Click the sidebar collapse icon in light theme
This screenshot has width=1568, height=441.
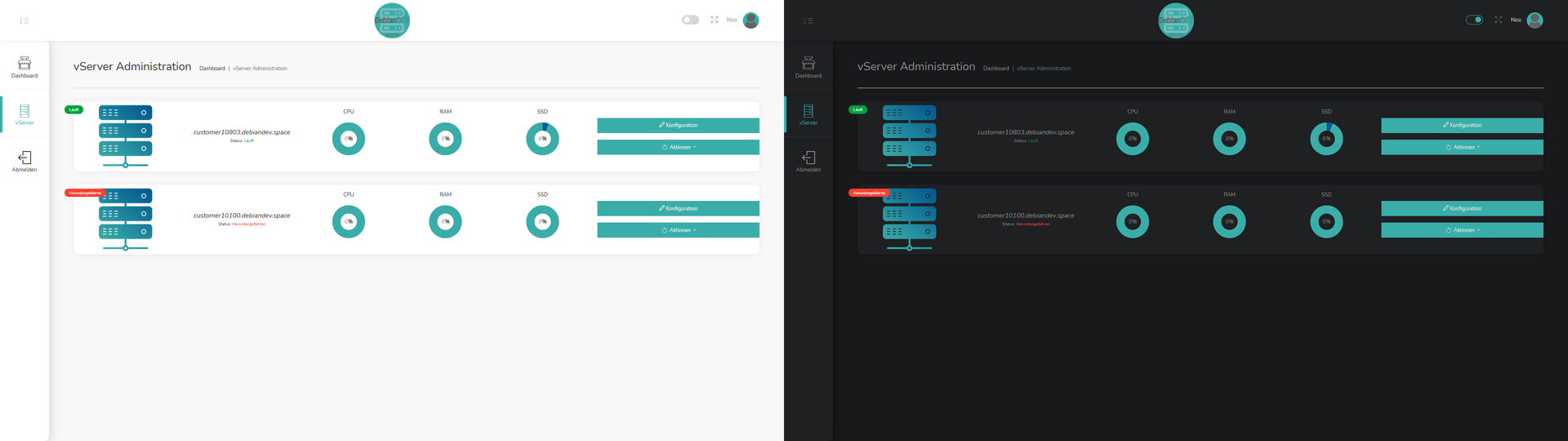click(x=24, y=20)
